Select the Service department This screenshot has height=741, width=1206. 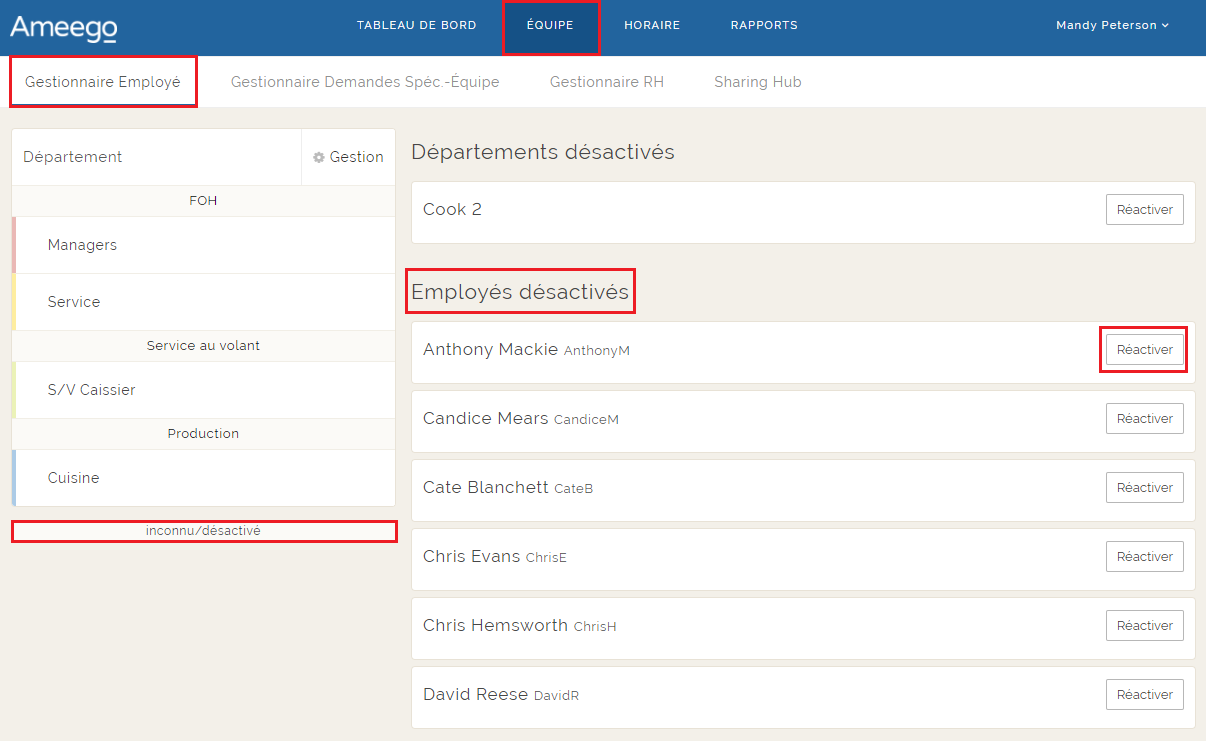74,302
